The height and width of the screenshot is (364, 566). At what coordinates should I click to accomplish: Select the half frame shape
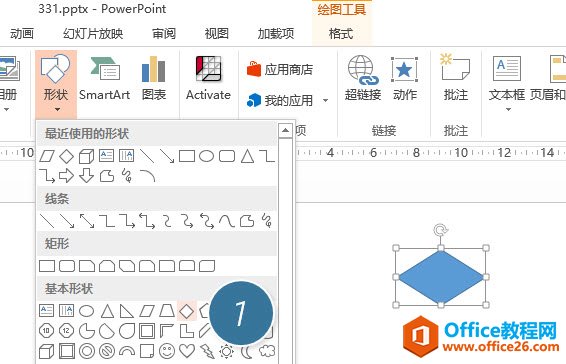tap(167, 331)
